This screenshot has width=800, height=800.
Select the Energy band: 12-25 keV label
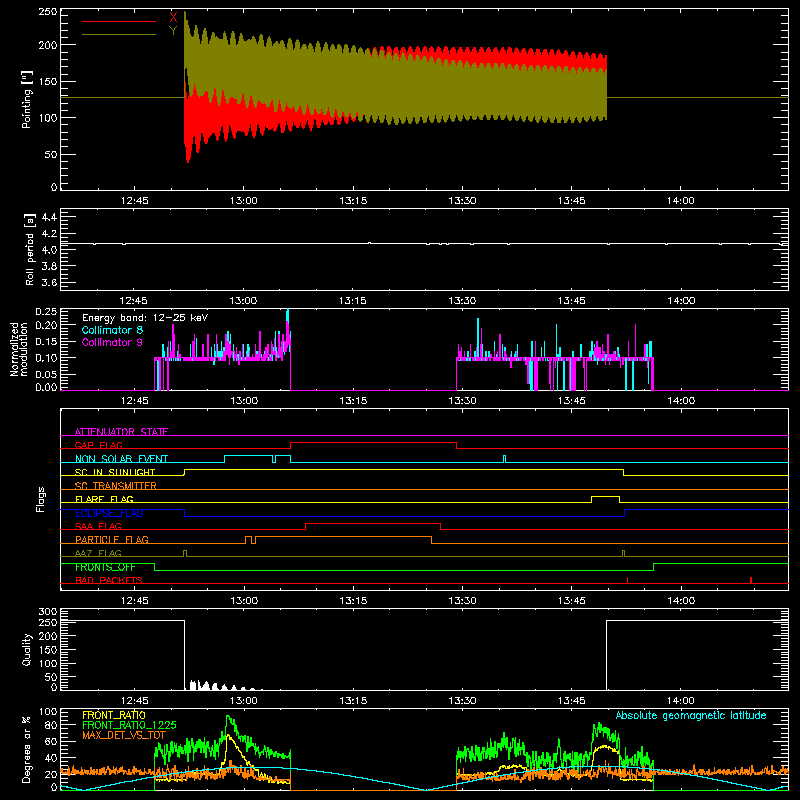(x=145, y=318)
